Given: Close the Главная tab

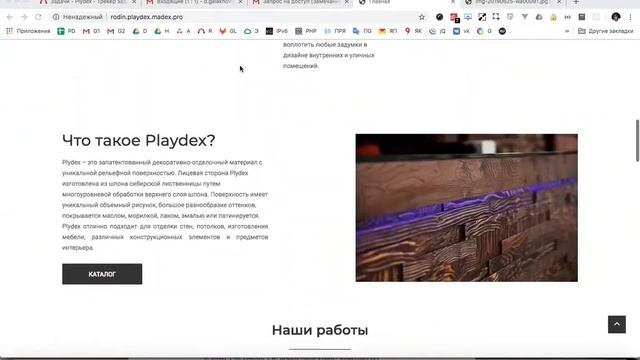Looking at the screenshot, I should [x=453, y=2].
